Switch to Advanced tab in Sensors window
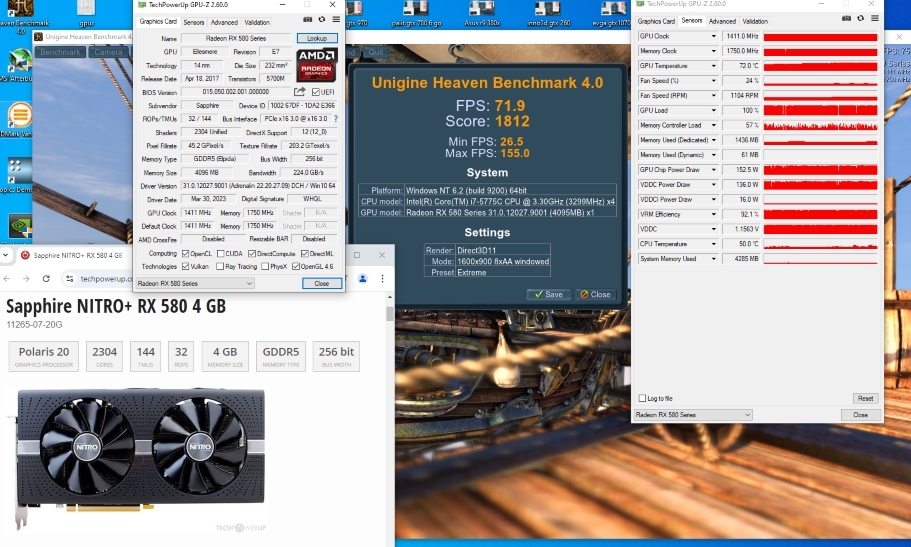This screenshot has height=547, width=911. (x=722, y=21)
